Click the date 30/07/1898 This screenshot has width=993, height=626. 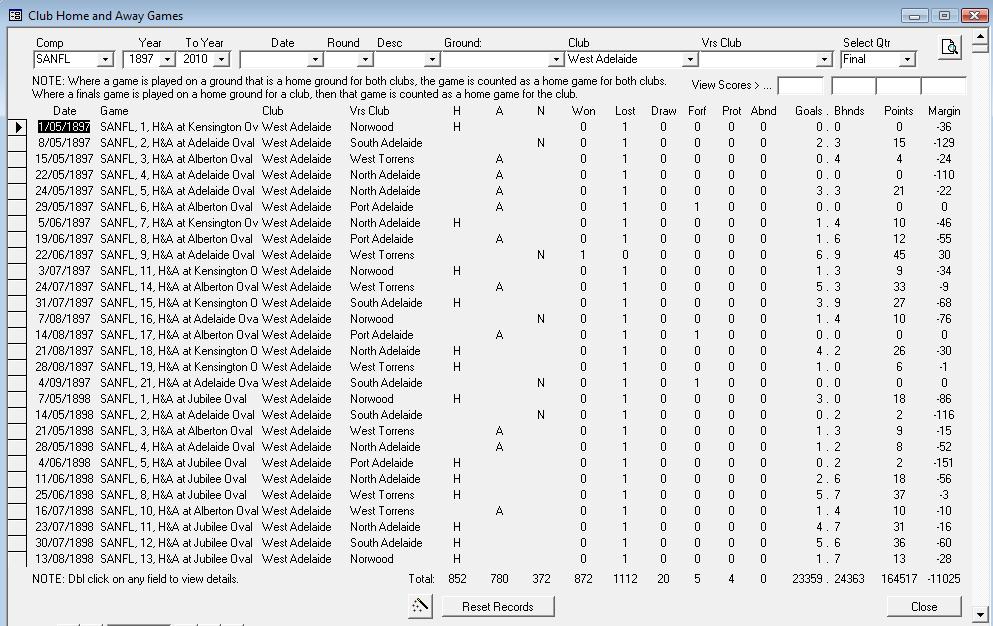click(64, 543)
